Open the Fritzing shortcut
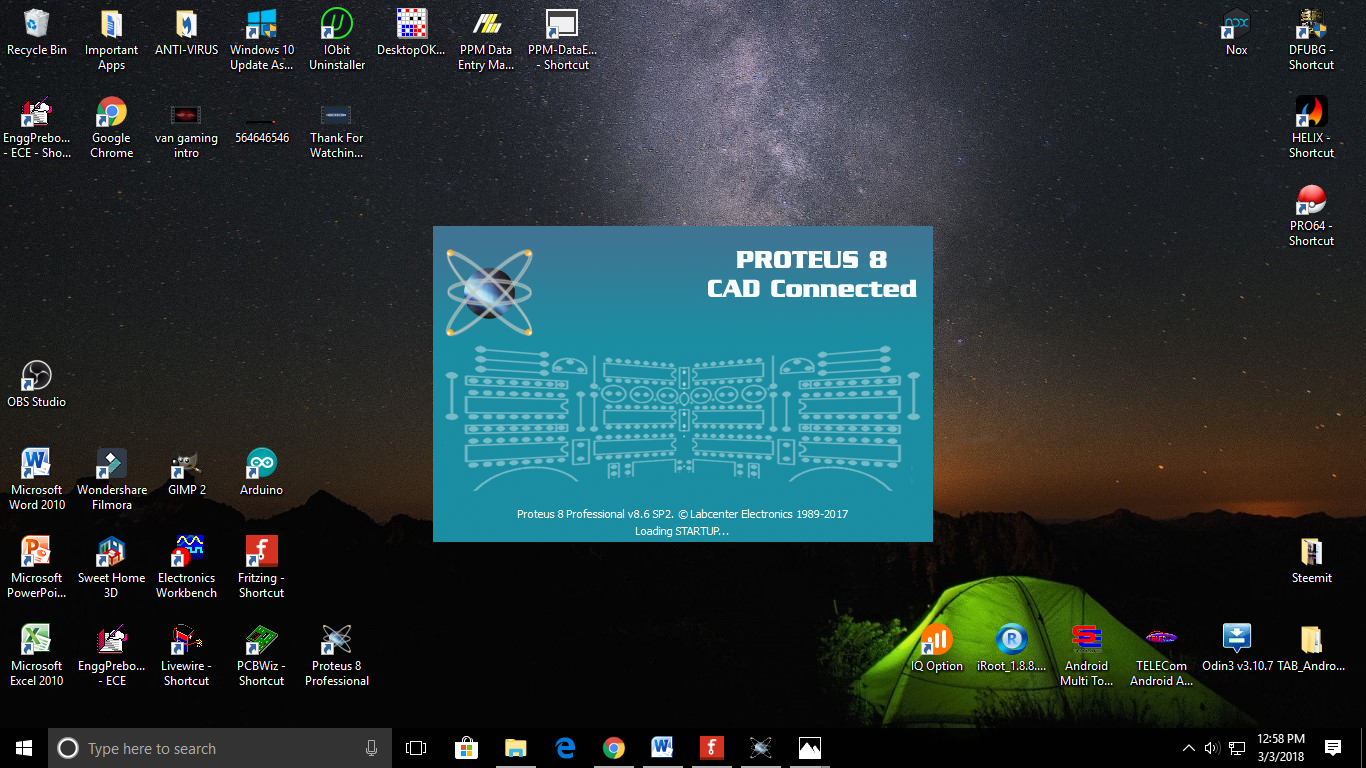The width and height of the screenshot is (1366, 768). 261,555
